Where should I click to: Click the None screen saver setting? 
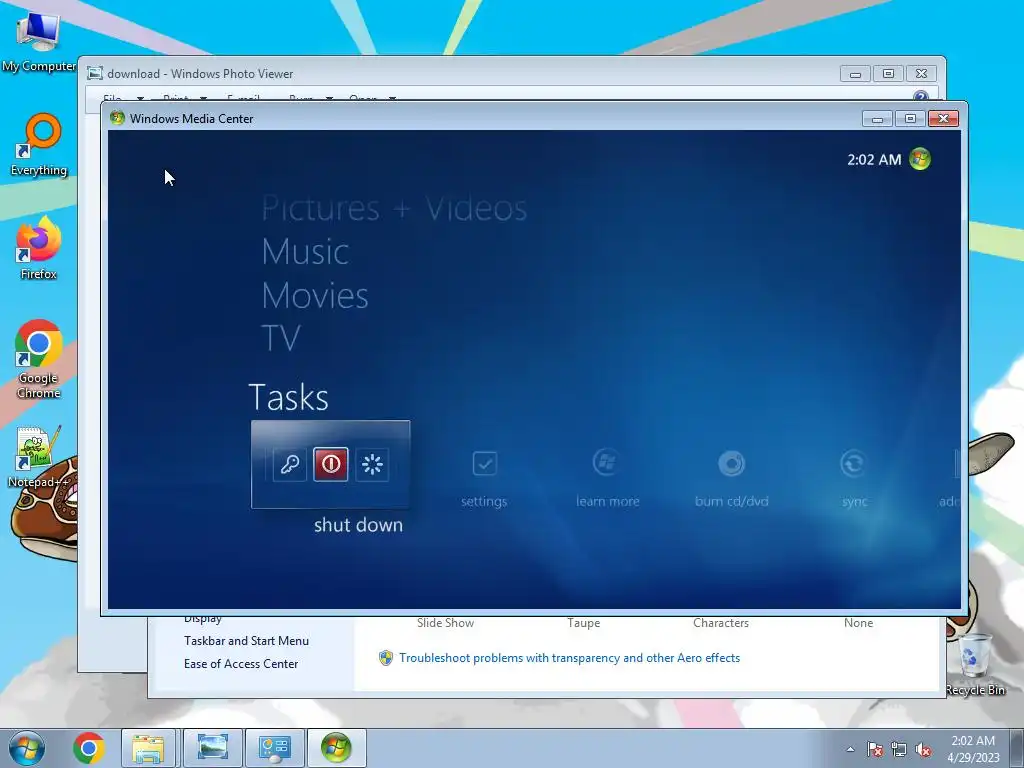858,623
